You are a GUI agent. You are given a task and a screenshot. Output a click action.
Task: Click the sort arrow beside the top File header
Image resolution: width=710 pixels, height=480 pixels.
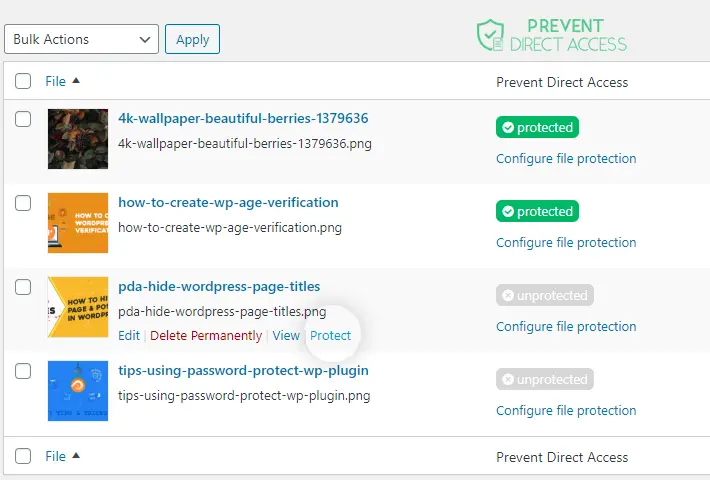[76, 81]
